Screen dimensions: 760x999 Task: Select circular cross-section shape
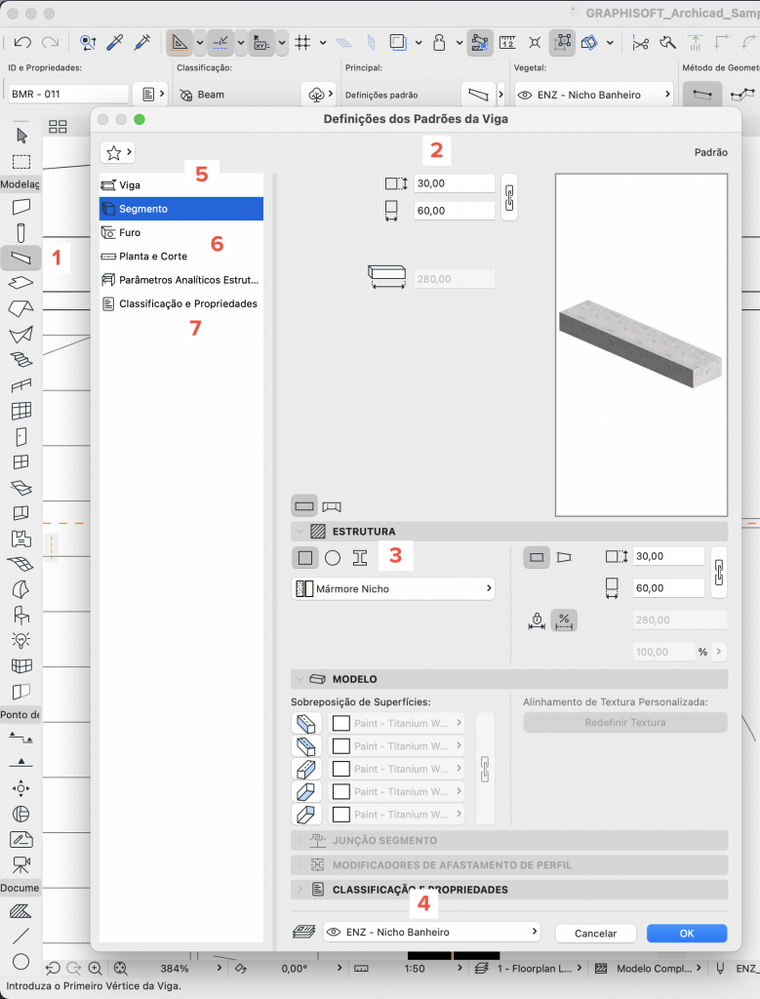(x=333, y=558)
